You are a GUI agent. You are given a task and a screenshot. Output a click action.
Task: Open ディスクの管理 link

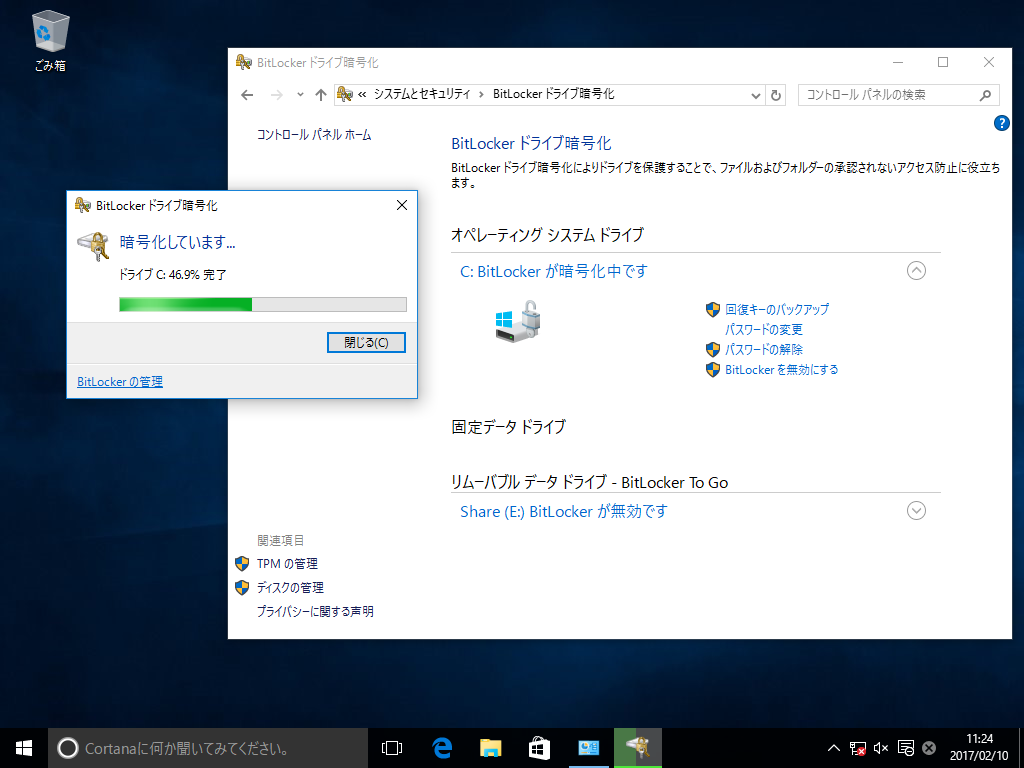[290, 588]
